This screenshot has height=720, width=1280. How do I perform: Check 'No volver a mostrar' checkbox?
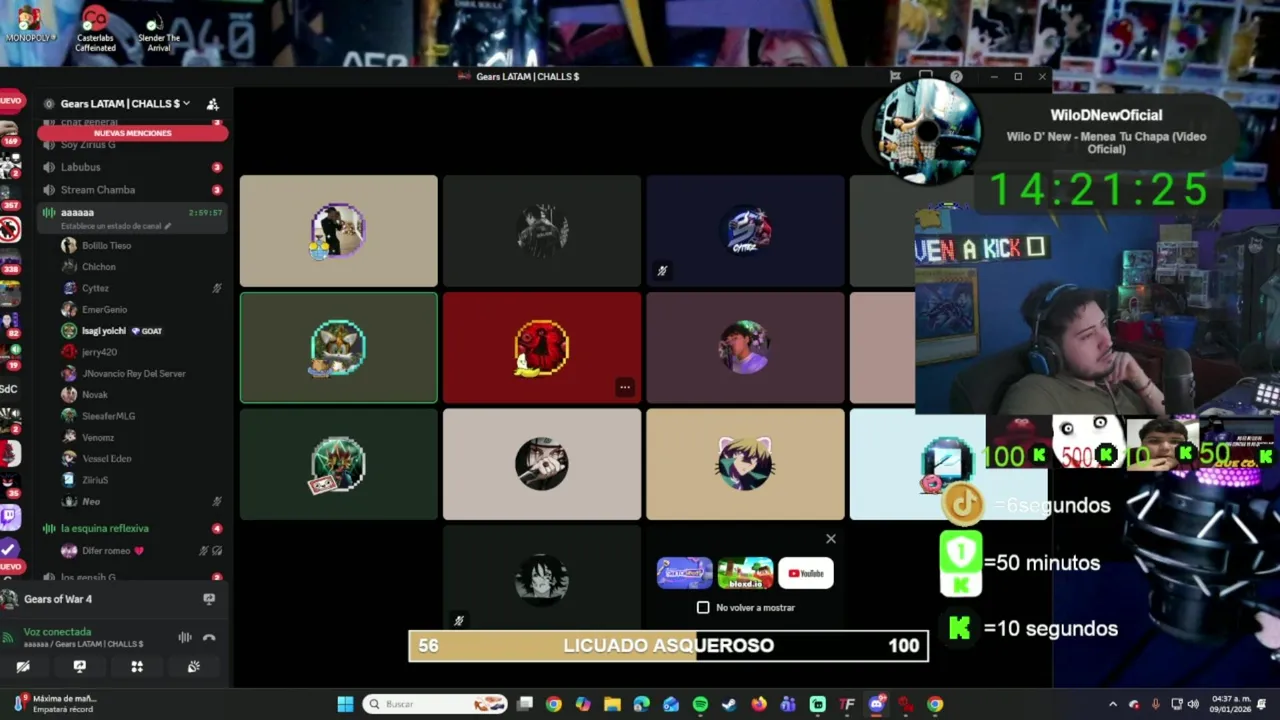[703, 607]
